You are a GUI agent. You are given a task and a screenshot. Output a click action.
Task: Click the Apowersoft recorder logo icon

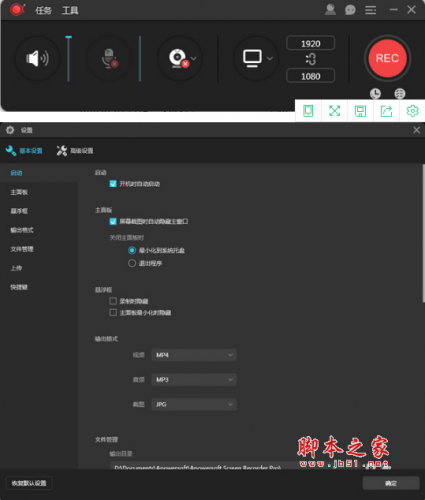pyautogui.click(x=17, y=10)
